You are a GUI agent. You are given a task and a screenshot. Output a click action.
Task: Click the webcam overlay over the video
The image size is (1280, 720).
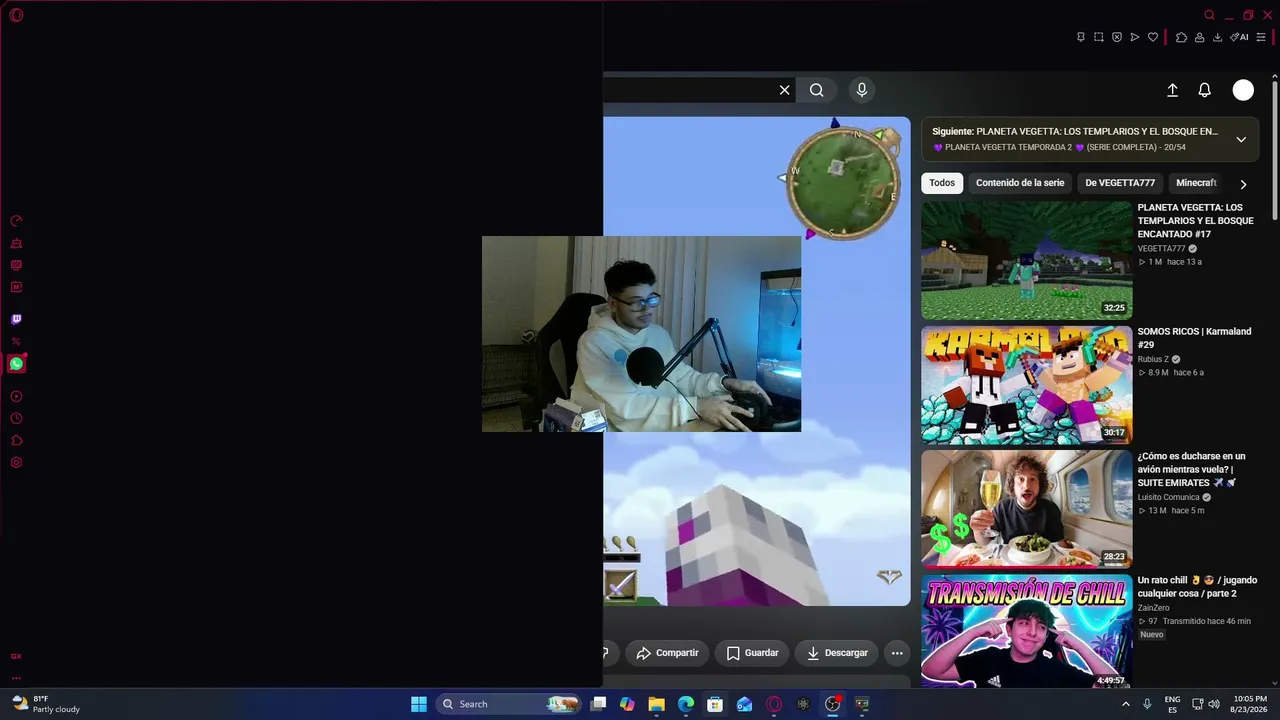click(641, 334)
